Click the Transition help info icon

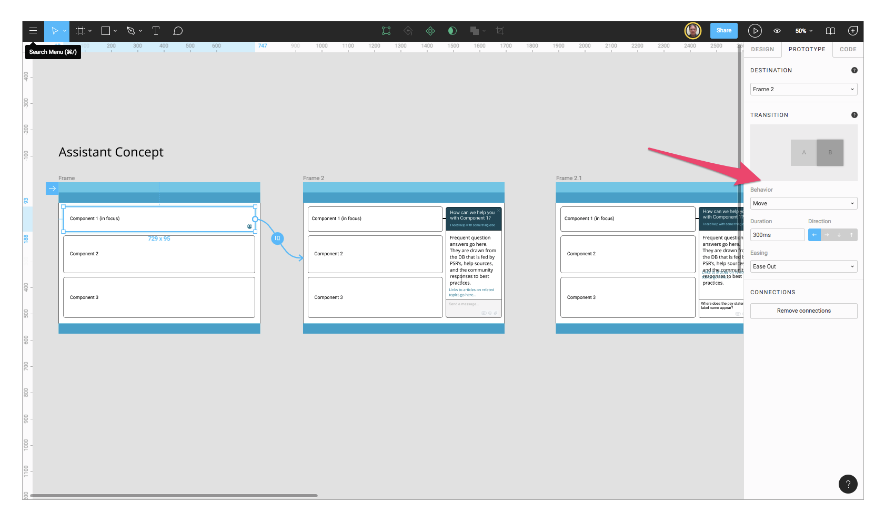854,115
